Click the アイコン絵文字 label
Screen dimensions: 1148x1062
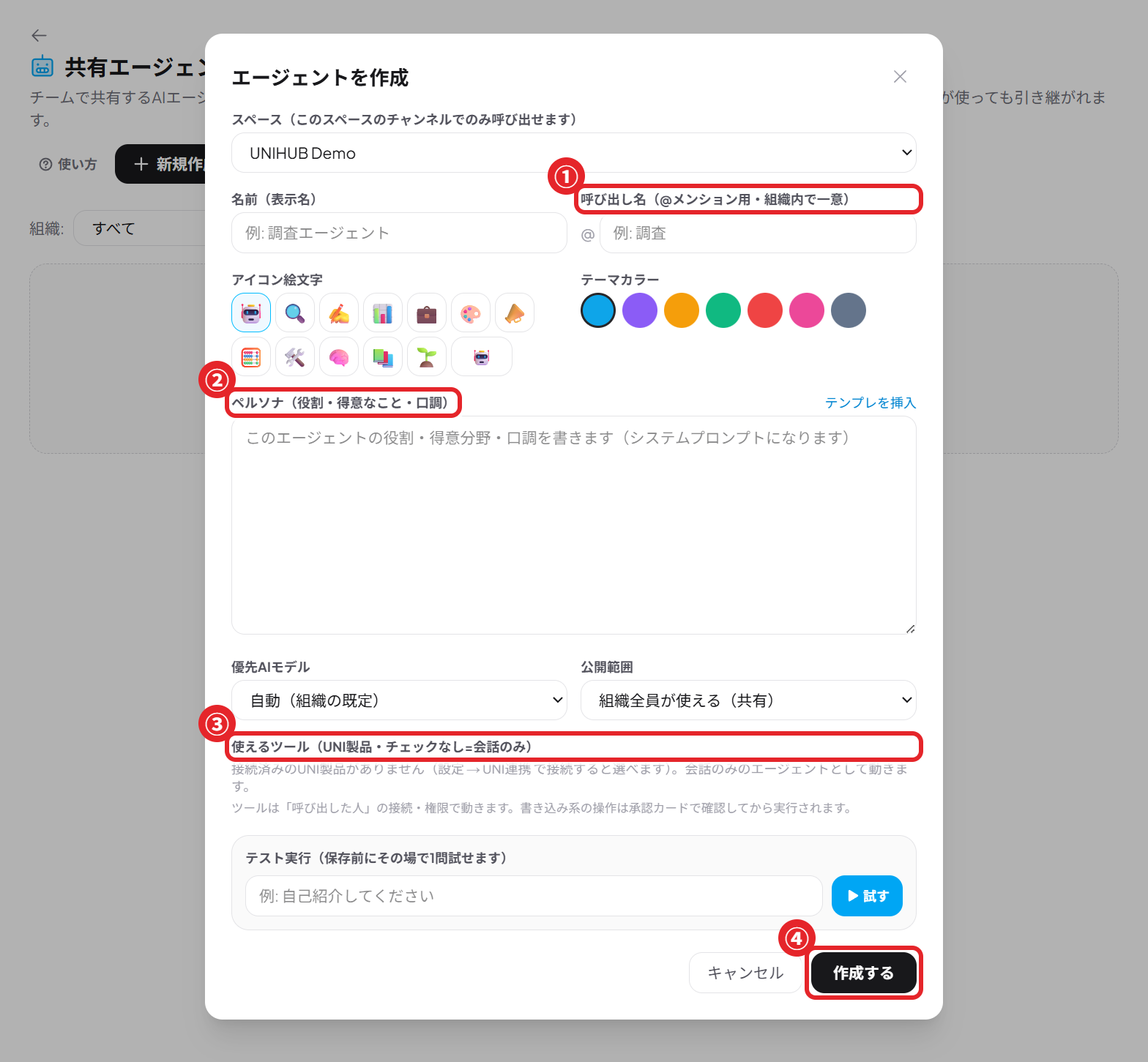pos(277,280)
